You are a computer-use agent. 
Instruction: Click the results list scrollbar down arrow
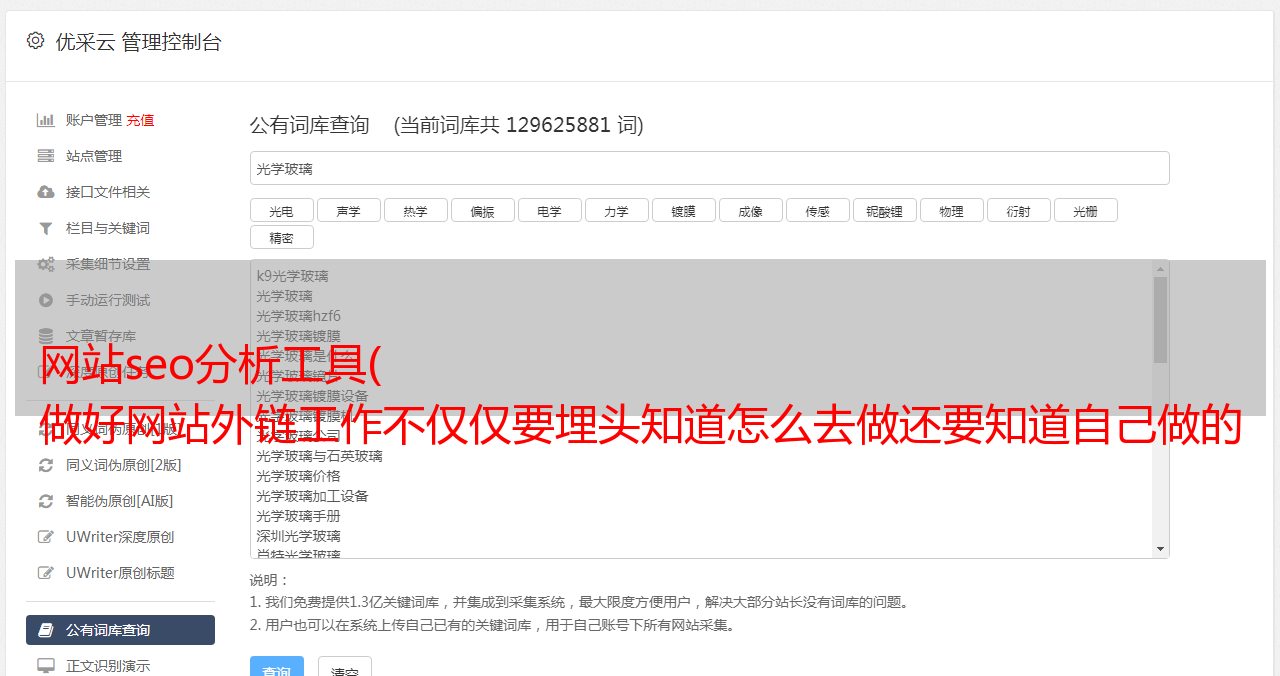[1161, 549]
